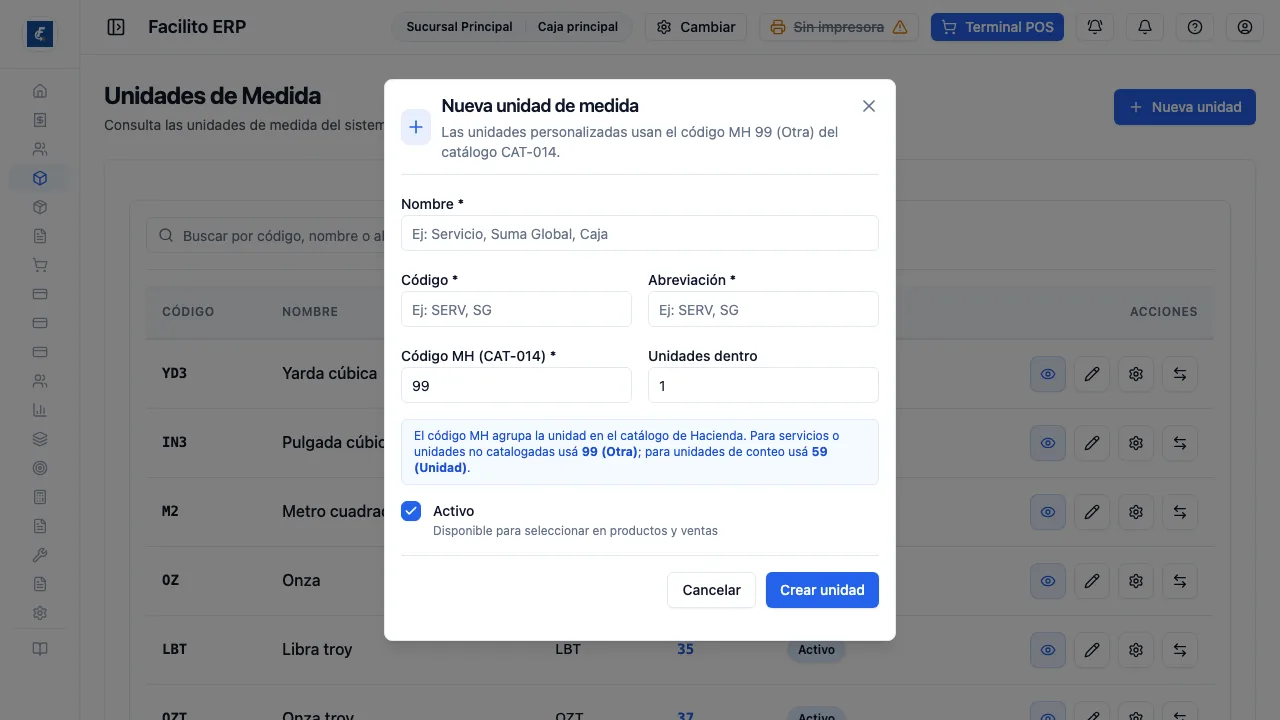Click the Crear unidad button

point(822,590)
